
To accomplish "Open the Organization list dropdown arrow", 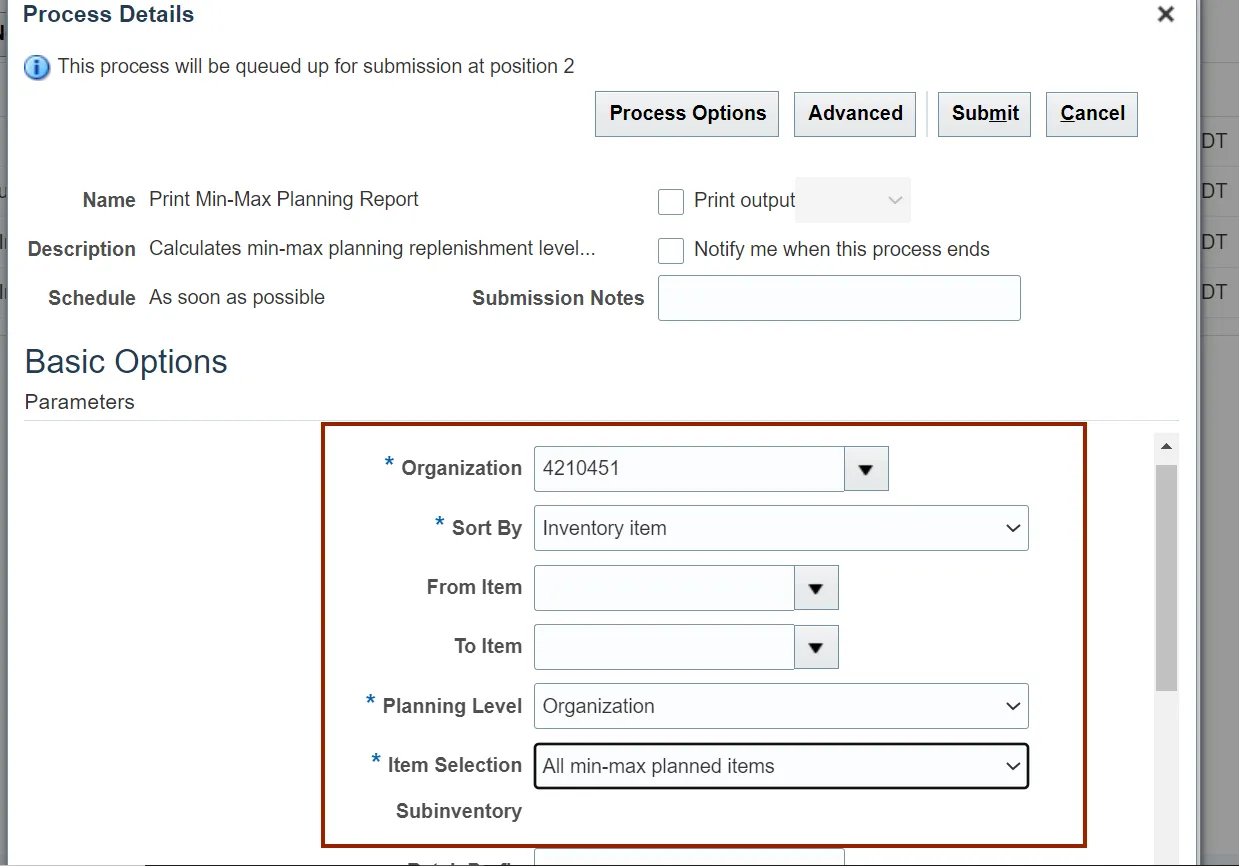I will (x=866, y=469).
